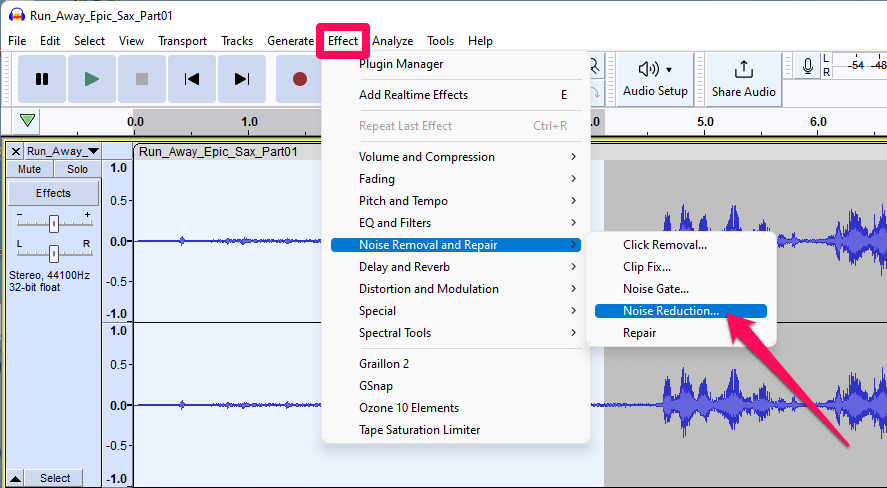The image size is (887, 488).
Task: Skip to start of track
Action: (x=192, y=79)
